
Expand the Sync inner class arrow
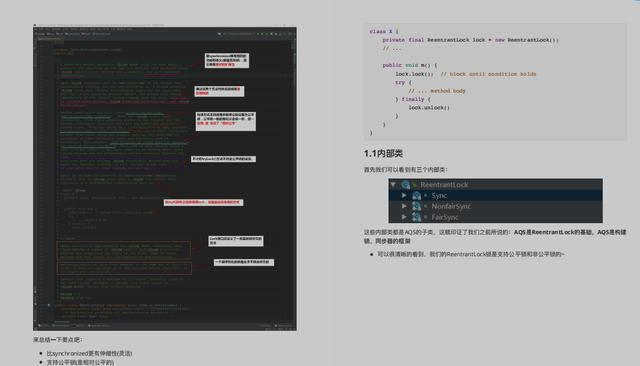point(404,195)
